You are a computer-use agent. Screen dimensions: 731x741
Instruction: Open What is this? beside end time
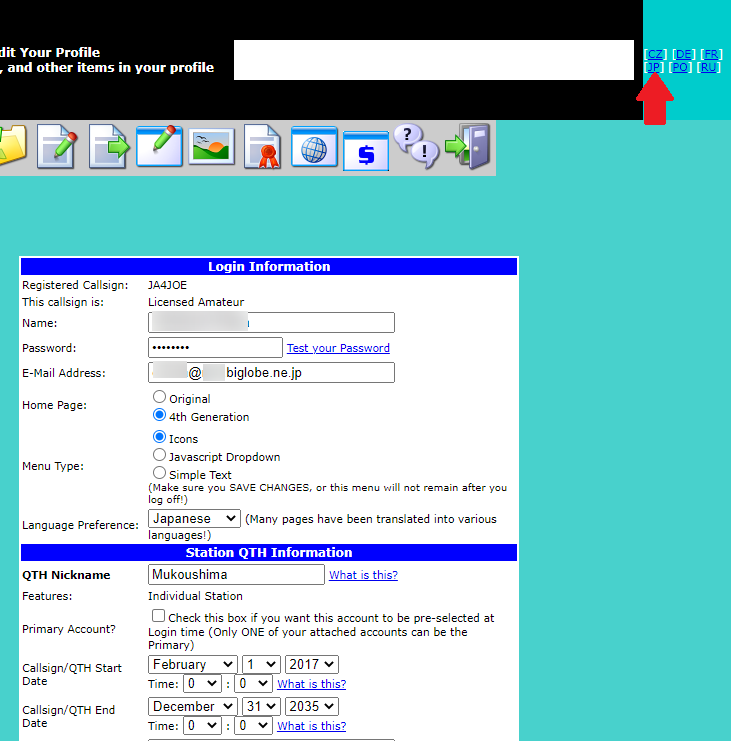click(x=311, y=726)
